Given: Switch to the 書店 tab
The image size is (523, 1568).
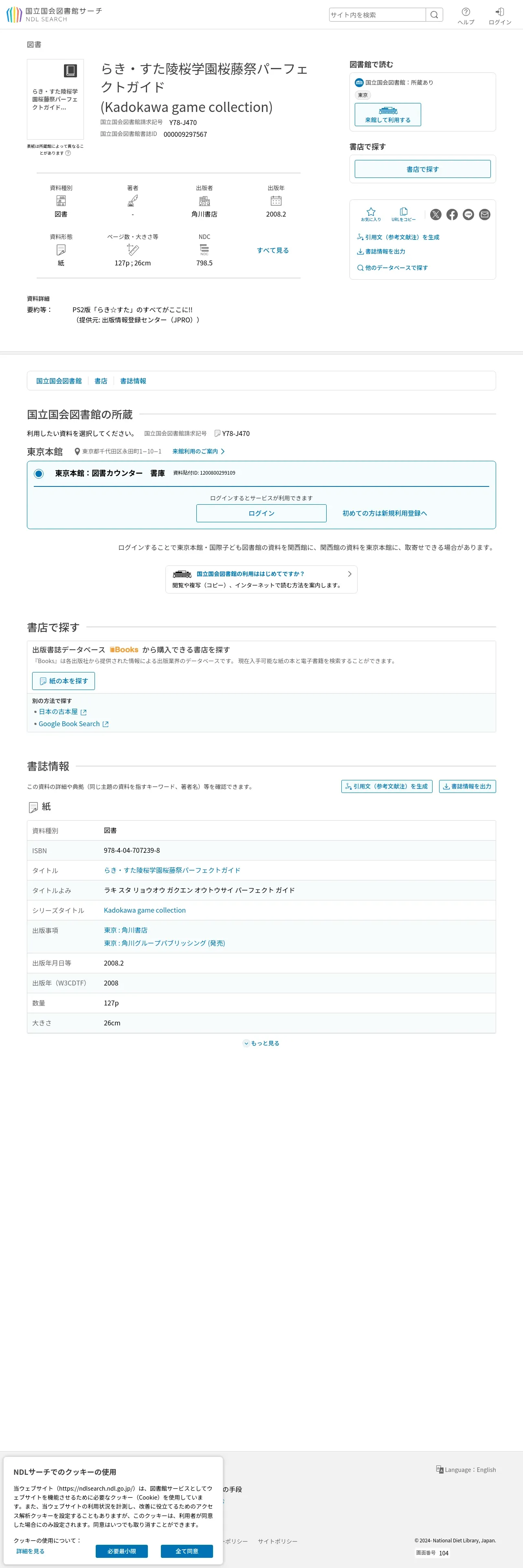Looking at the screenshot, I should (101, 381).
